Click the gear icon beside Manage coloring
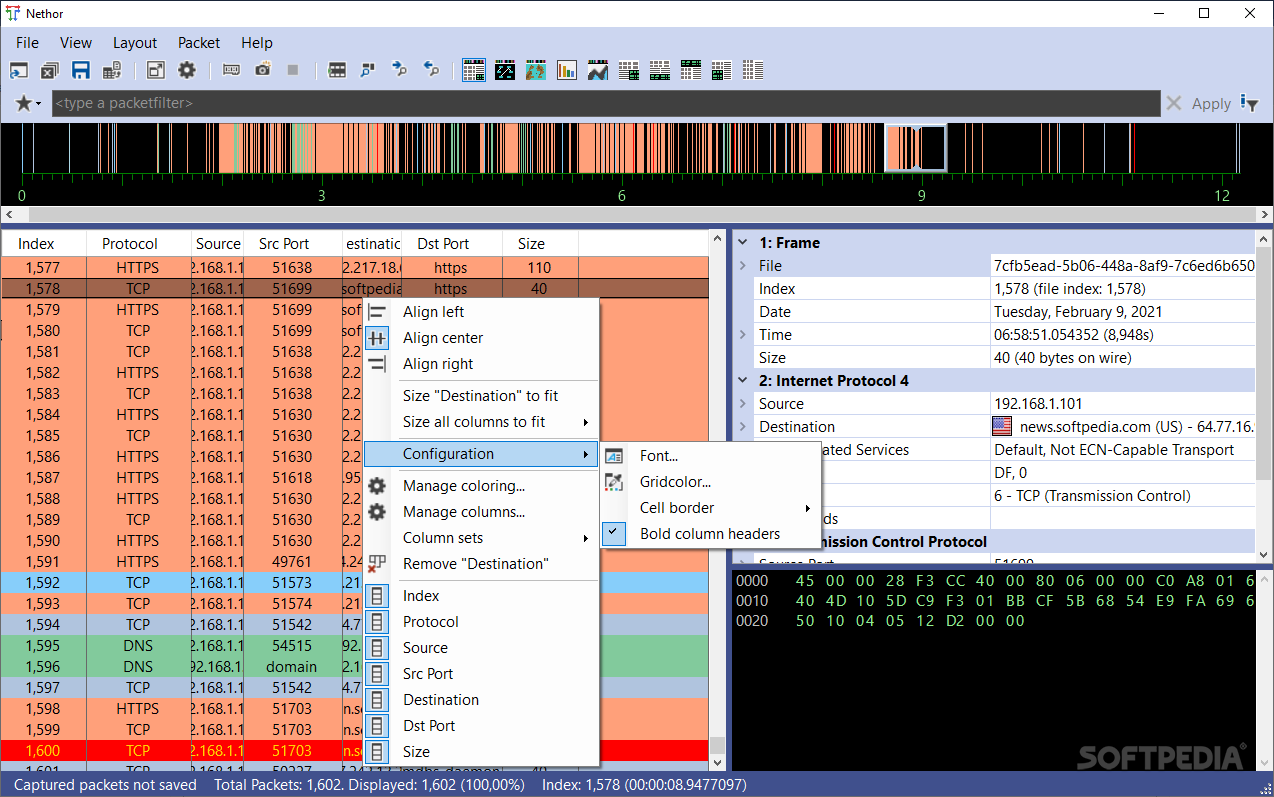 tap(377, 486)
